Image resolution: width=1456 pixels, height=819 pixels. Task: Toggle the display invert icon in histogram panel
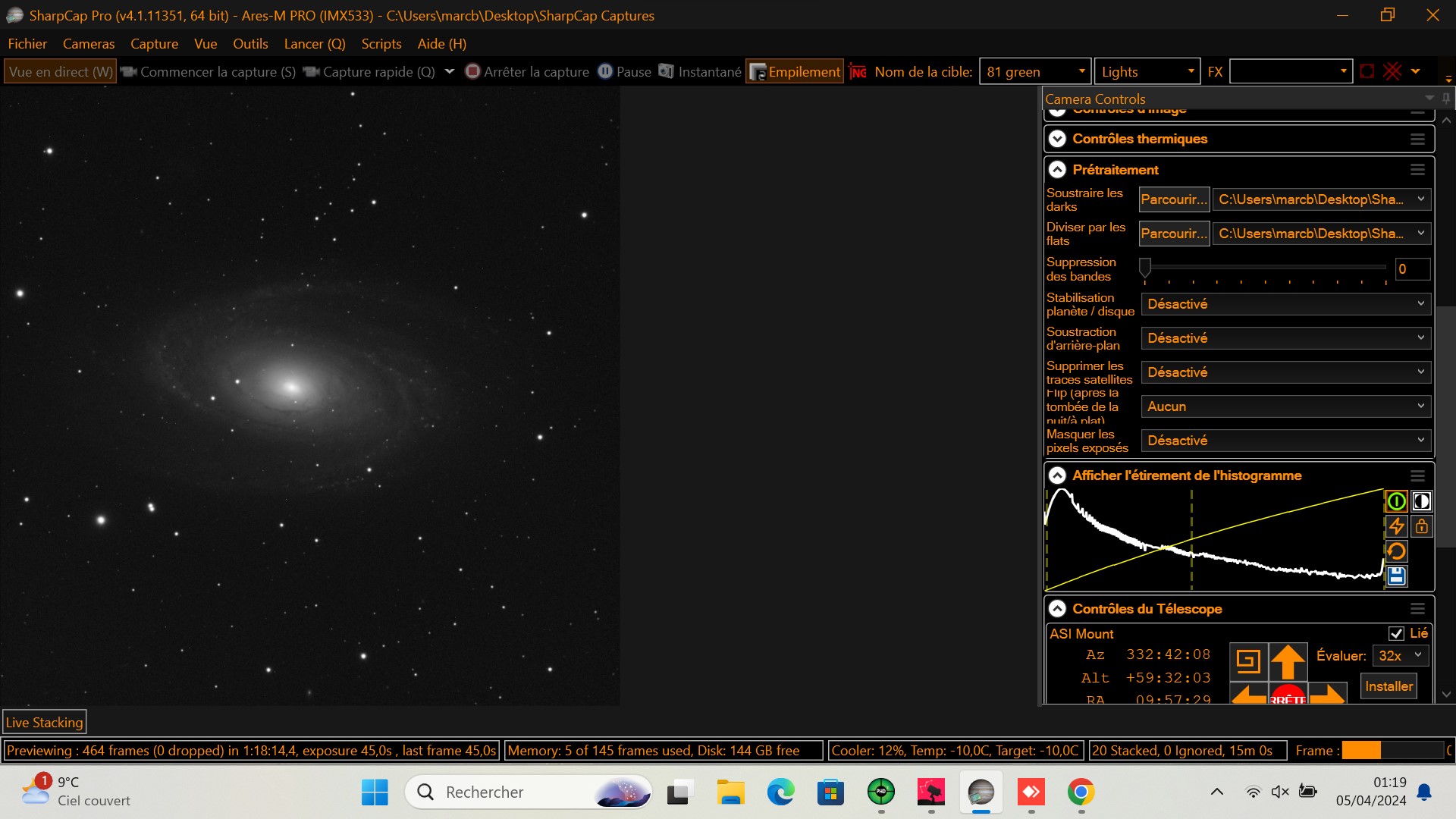1422,501
